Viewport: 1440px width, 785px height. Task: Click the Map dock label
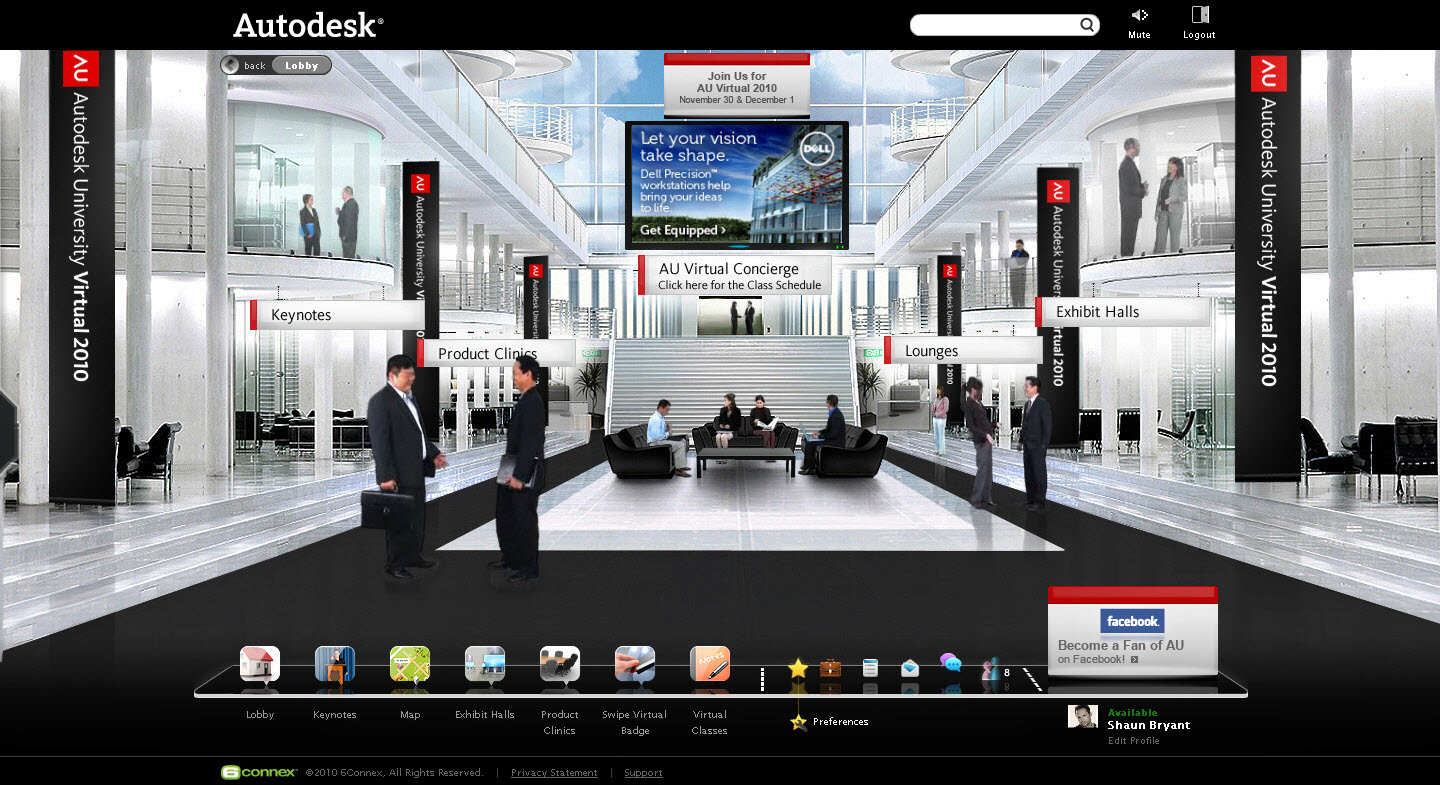[x=410, y=714]
